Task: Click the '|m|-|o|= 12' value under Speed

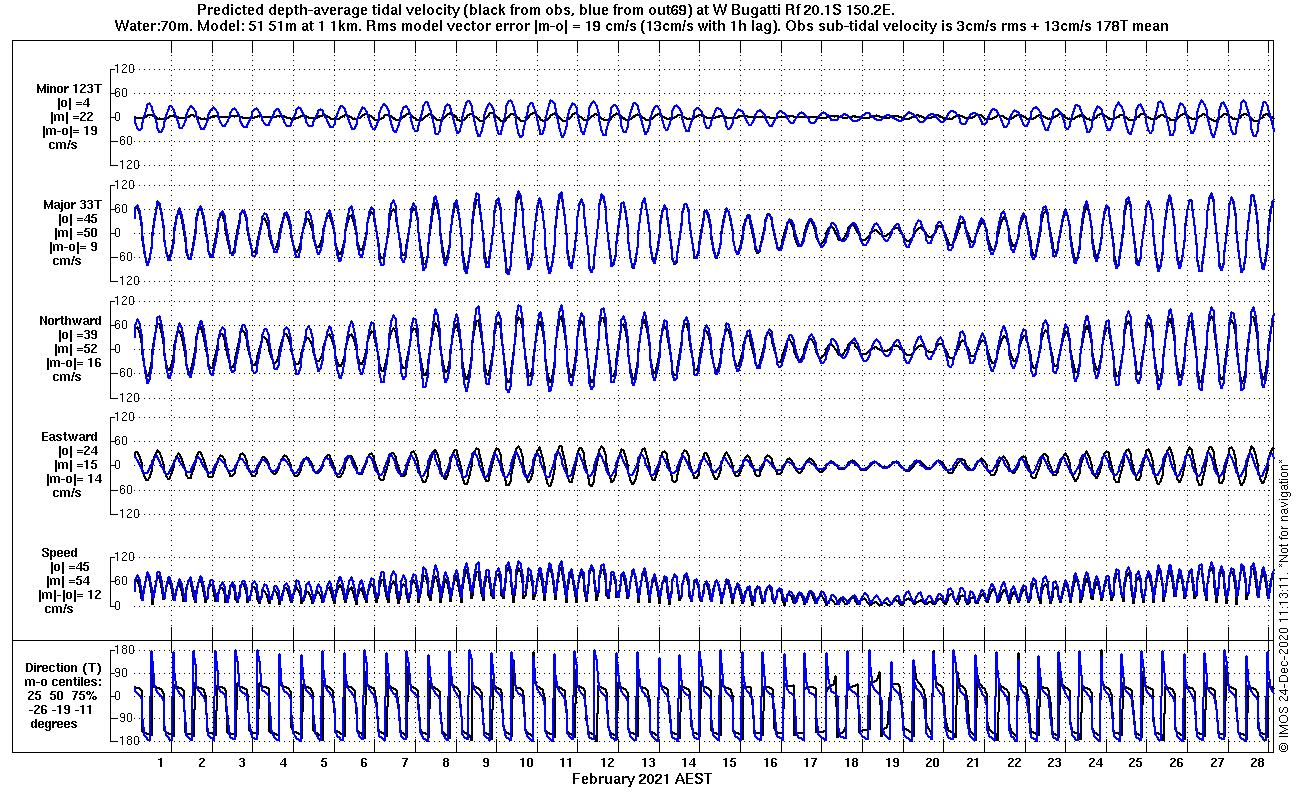Action: tap(70, 595)
